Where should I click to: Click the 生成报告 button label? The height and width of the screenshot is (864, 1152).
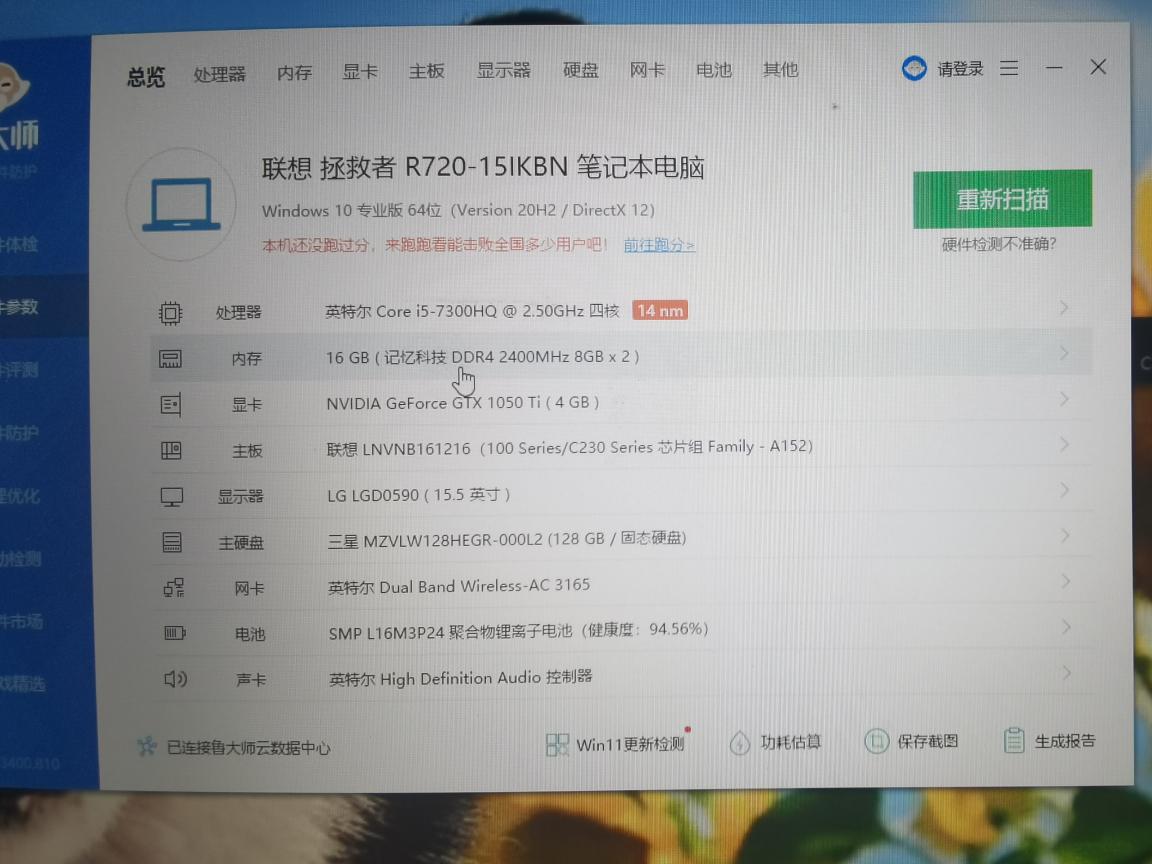1065,741
